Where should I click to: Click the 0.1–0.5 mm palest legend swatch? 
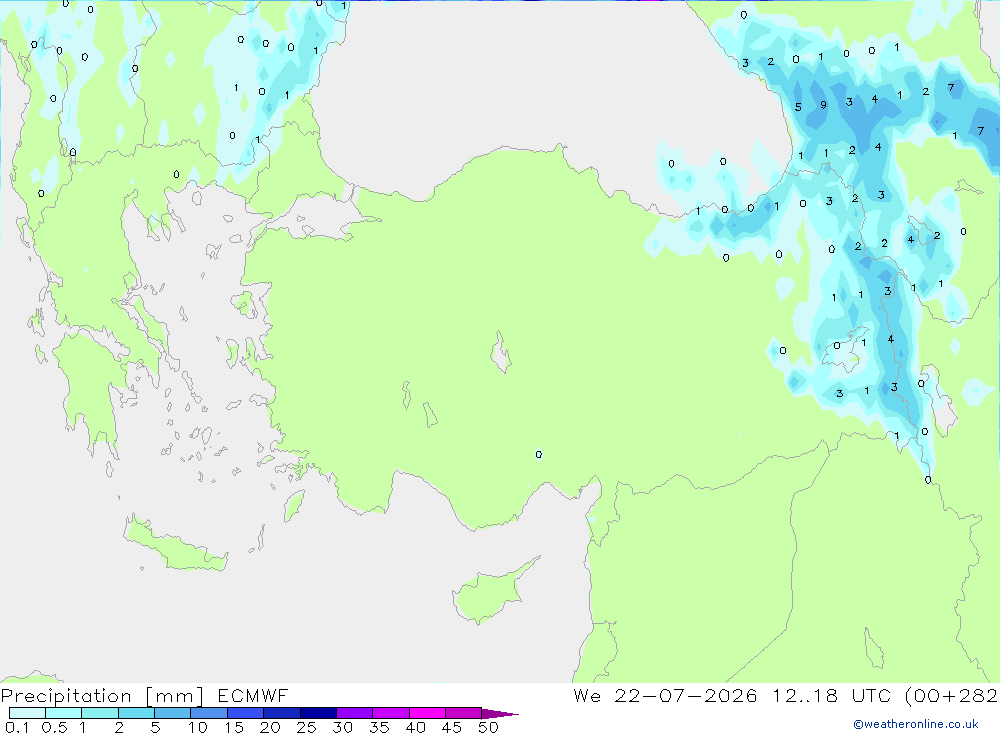[27, 713]
